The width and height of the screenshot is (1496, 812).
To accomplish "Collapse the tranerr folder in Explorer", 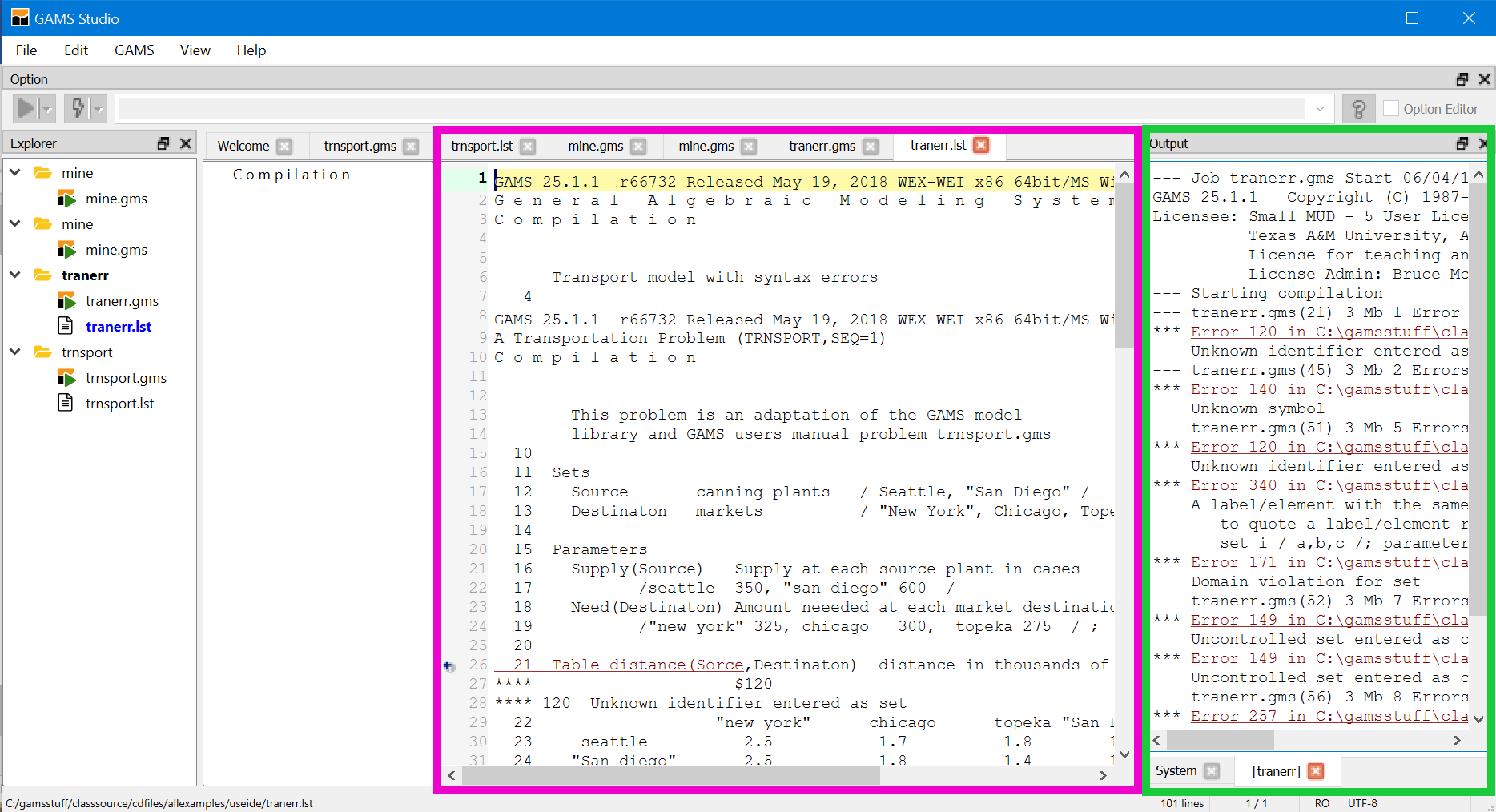I will [x=15, y=275].
